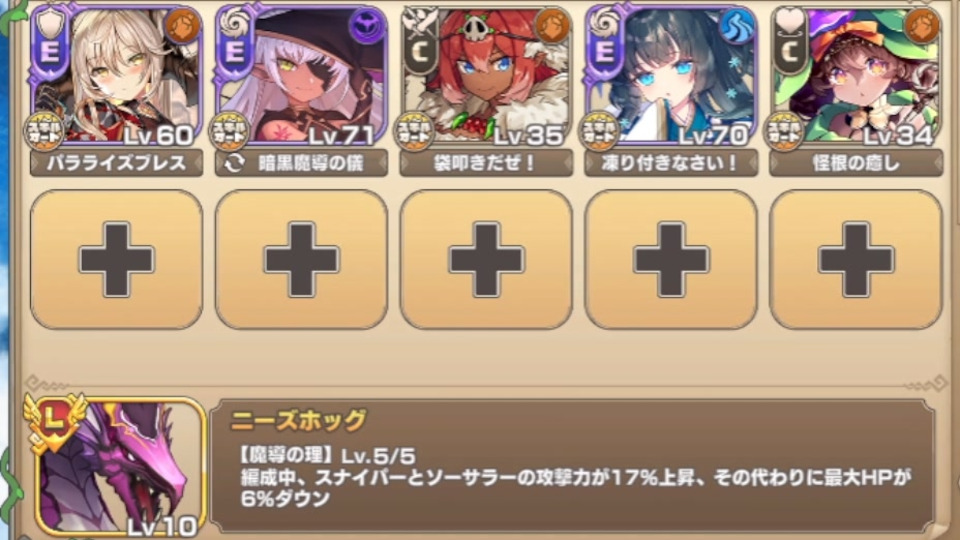Tap the skill card badge on the Lv71 card
This screenshot has height=540, width=960.
[x=229, y=131]
